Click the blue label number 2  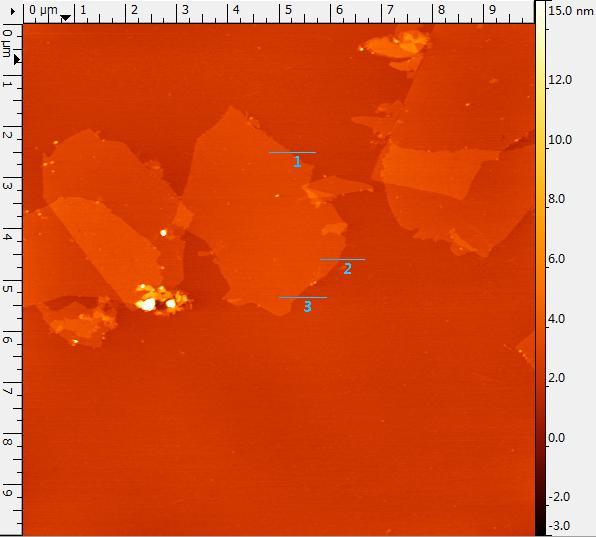point(347,269)
